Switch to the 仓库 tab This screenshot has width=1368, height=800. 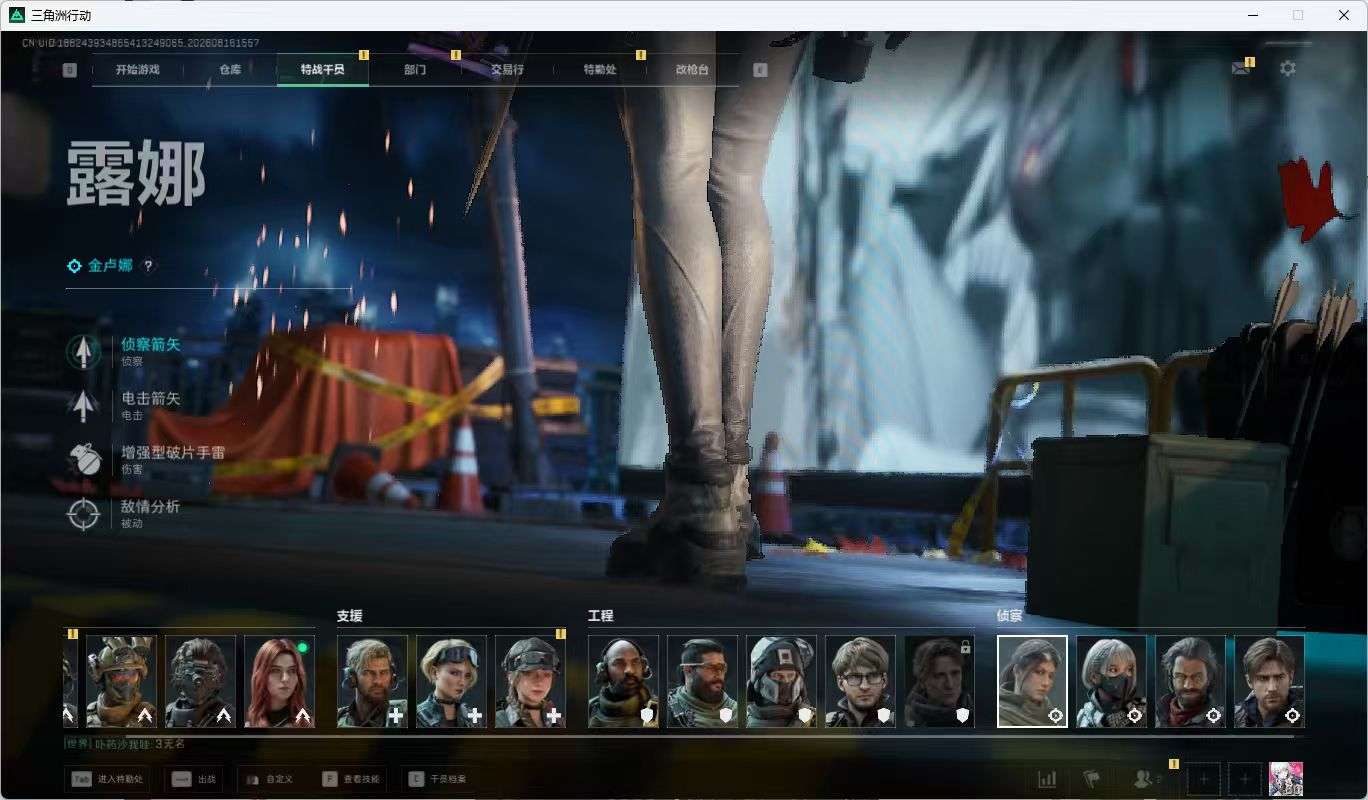[x=230, y=70]
